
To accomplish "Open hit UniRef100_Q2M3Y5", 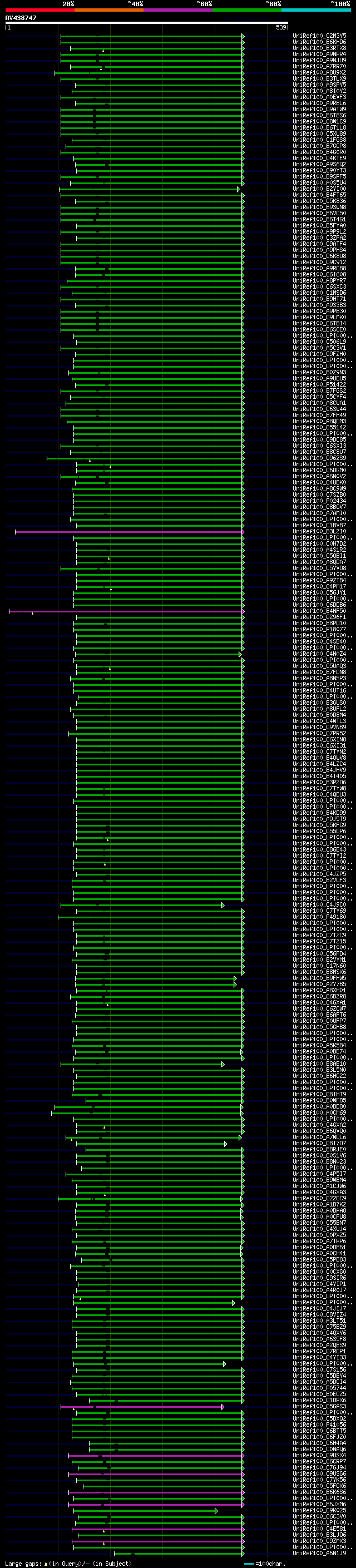I will [x=319, y=36].
